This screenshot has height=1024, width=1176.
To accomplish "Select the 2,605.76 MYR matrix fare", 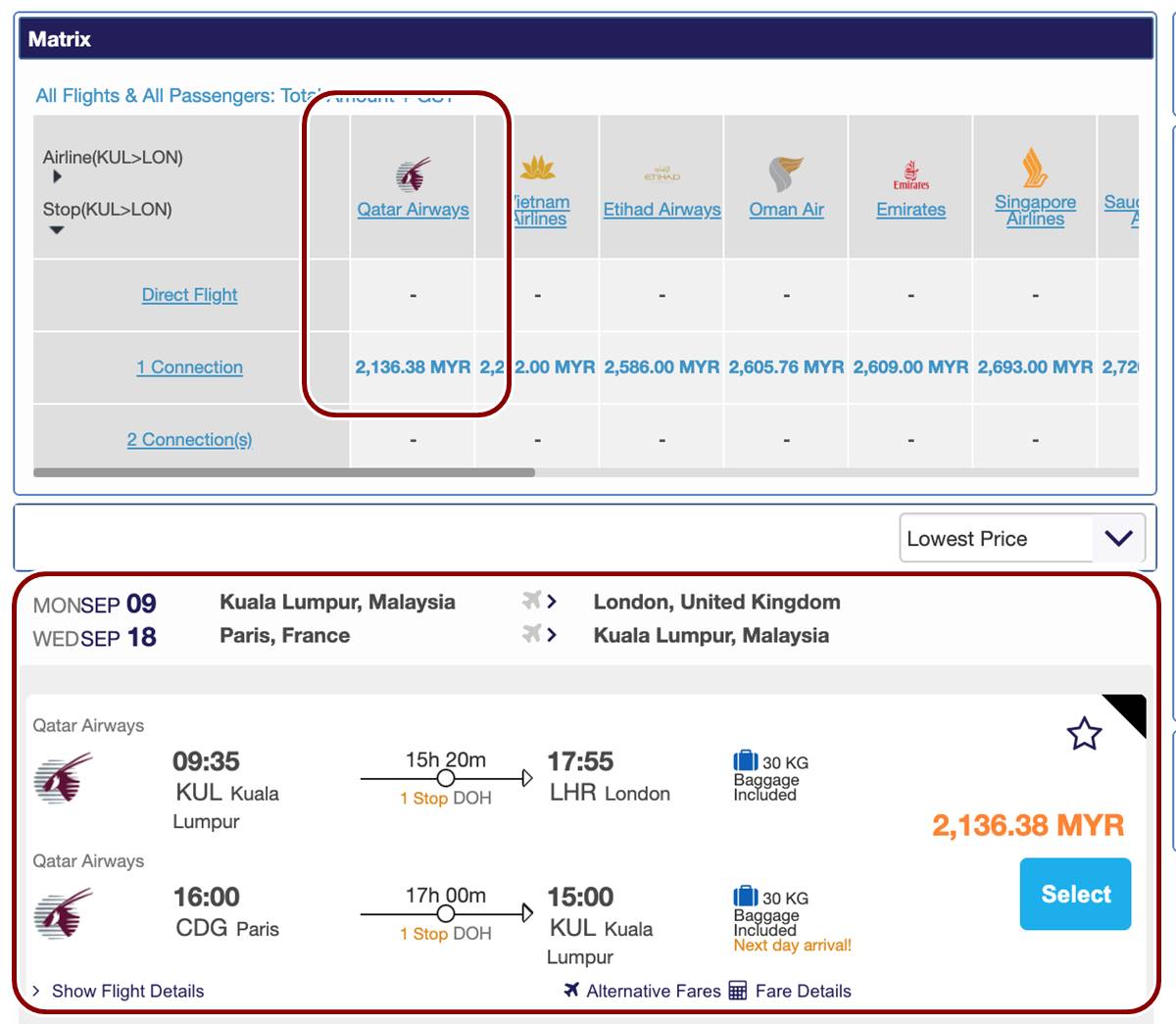I will click(786, 367).
